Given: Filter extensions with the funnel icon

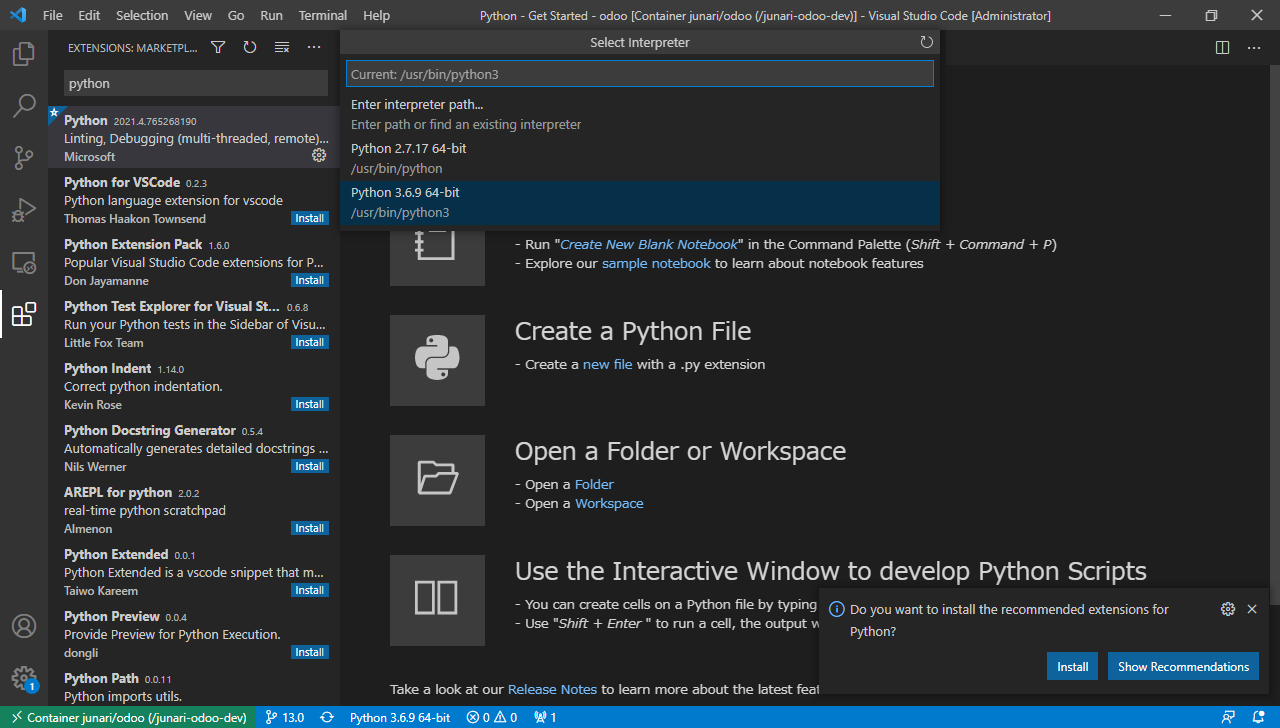Looking at the screenshot, I should (x=218, y=47).
